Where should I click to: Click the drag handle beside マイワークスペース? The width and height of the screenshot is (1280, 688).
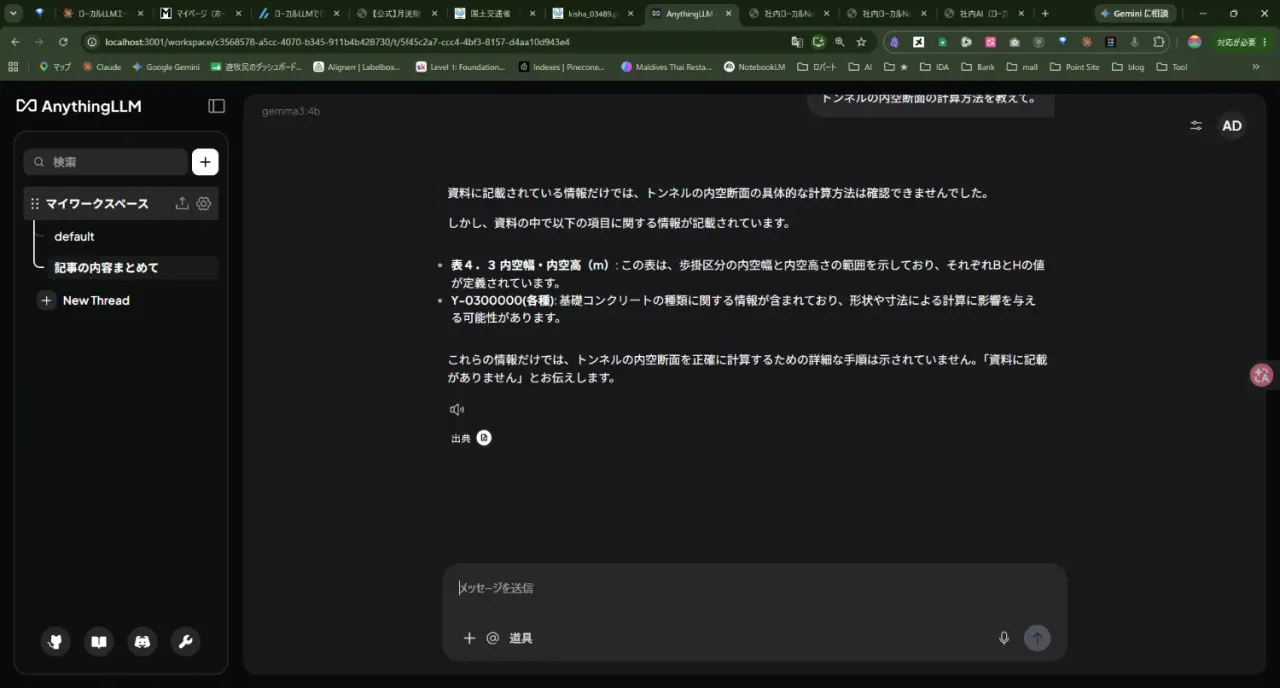point(35,203)
